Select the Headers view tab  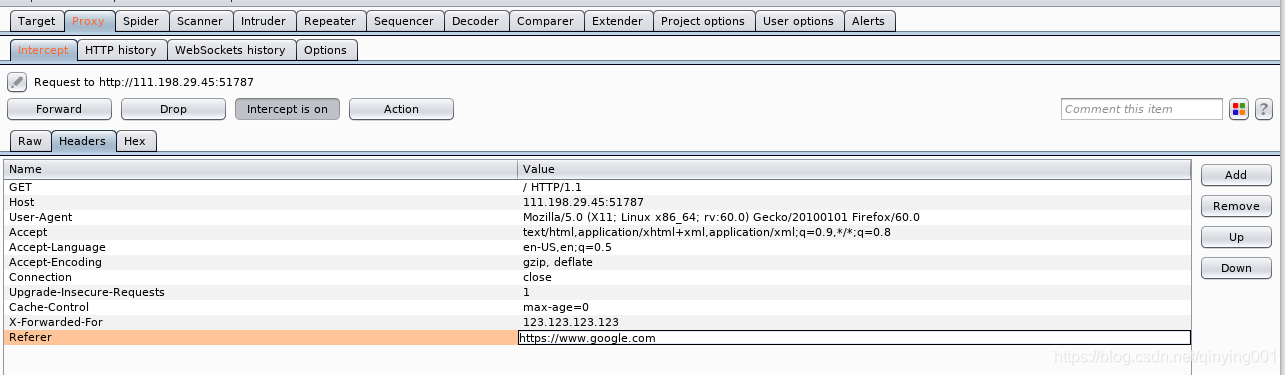coord(83,141)
